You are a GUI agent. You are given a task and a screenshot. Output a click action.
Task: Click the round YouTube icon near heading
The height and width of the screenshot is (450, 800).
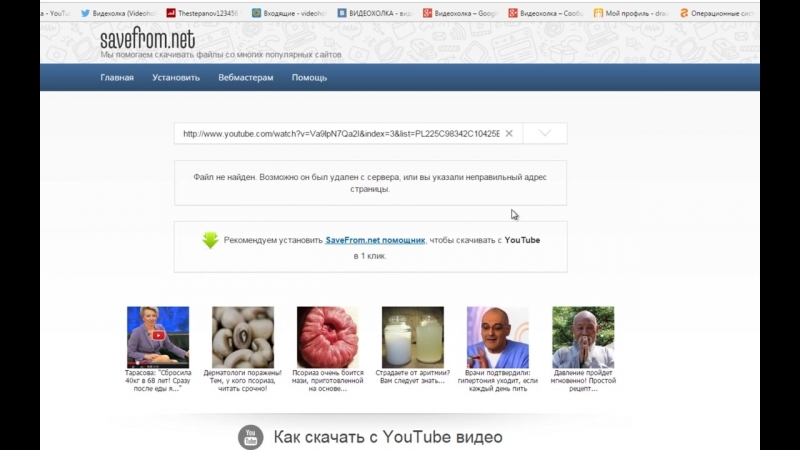(x=251, y=437)
